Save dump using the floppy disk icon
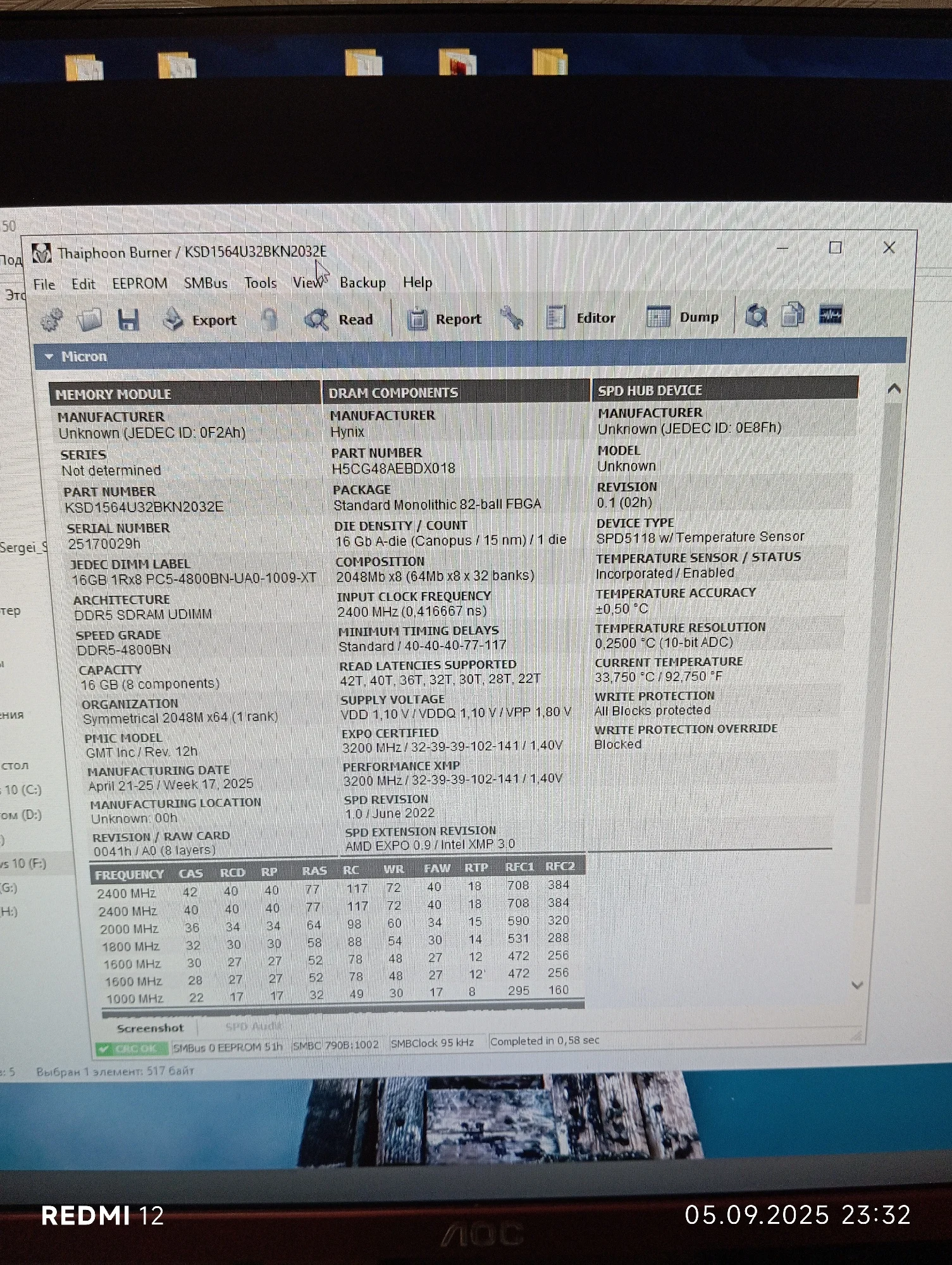Viewport: 952px width, 1265px height. coord(128,320)
